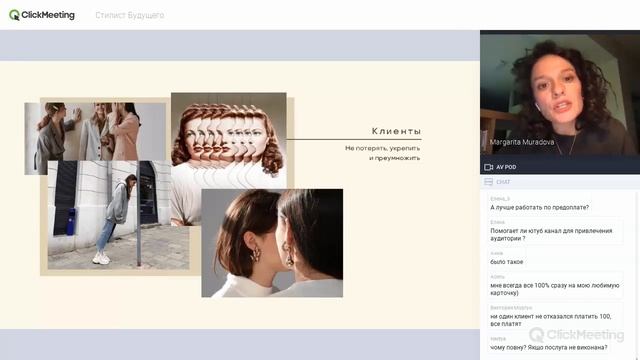This screenshot has height=360, width=640.
Task: Click the presenter name 'Margarita Muradova'
Action: point(522,142)
